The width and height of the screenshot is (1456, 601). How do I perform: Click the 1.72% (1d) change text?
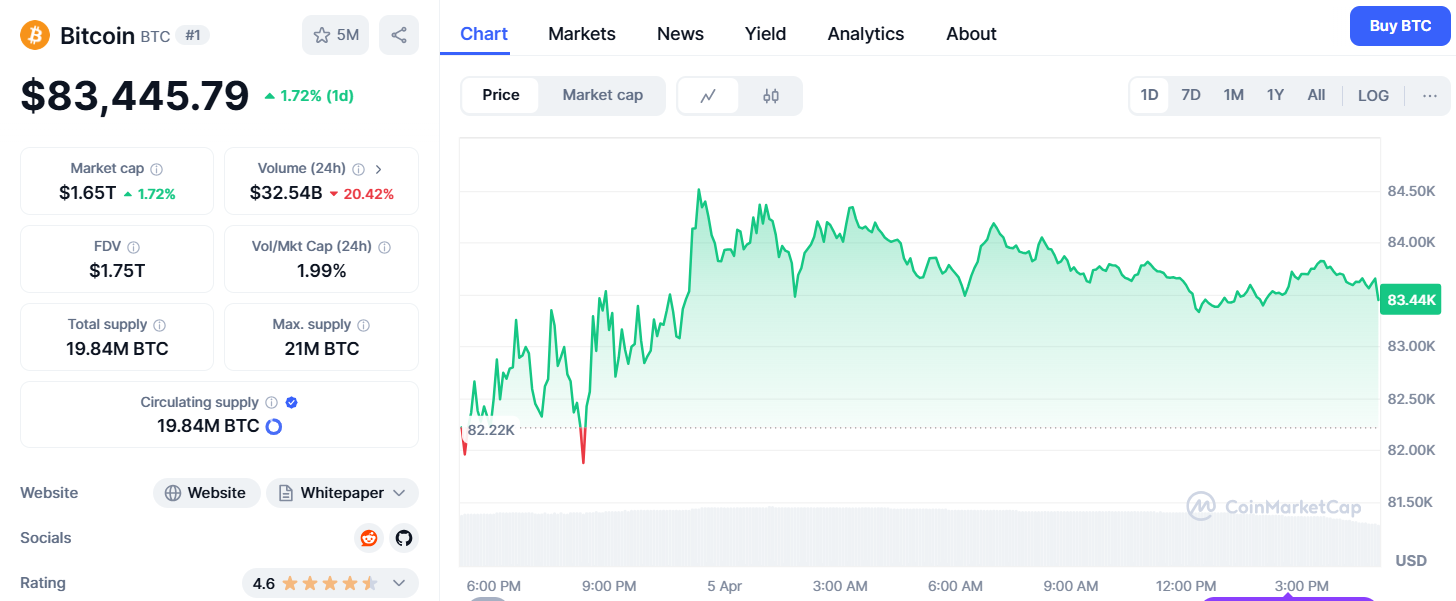click(317, 96)
